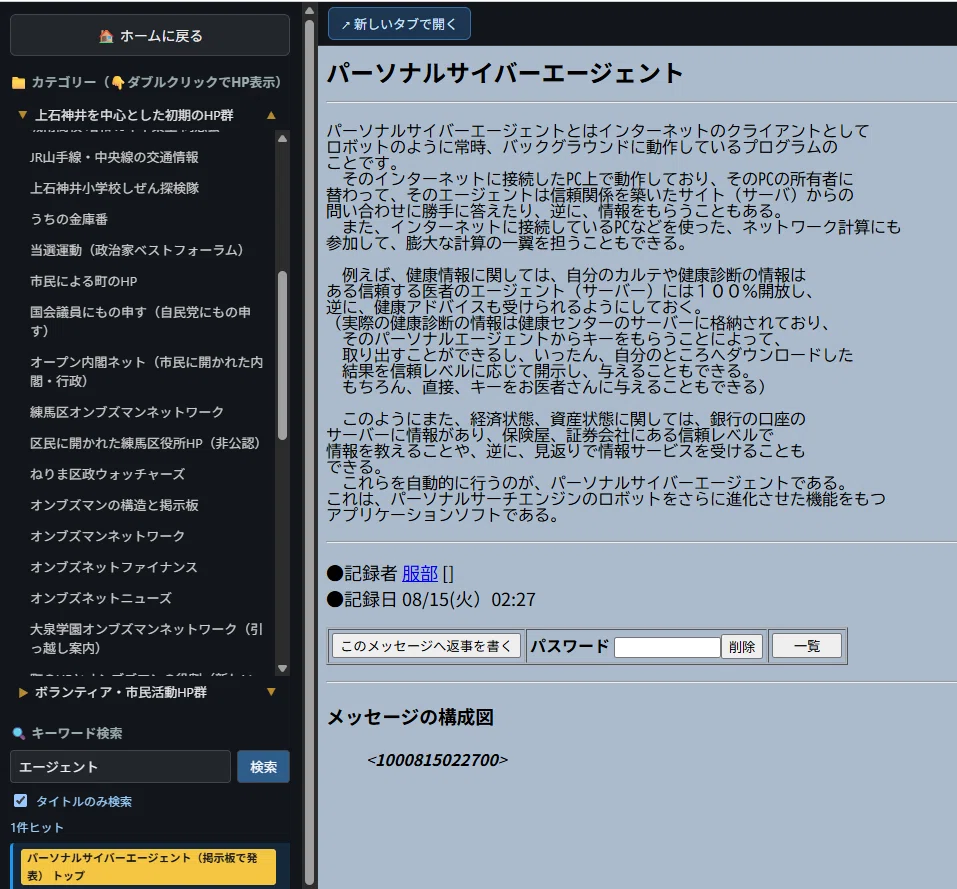This screenshot has width=957, height=889.
Task: Click the house icon on home button
Action: [x=106, y=36]
